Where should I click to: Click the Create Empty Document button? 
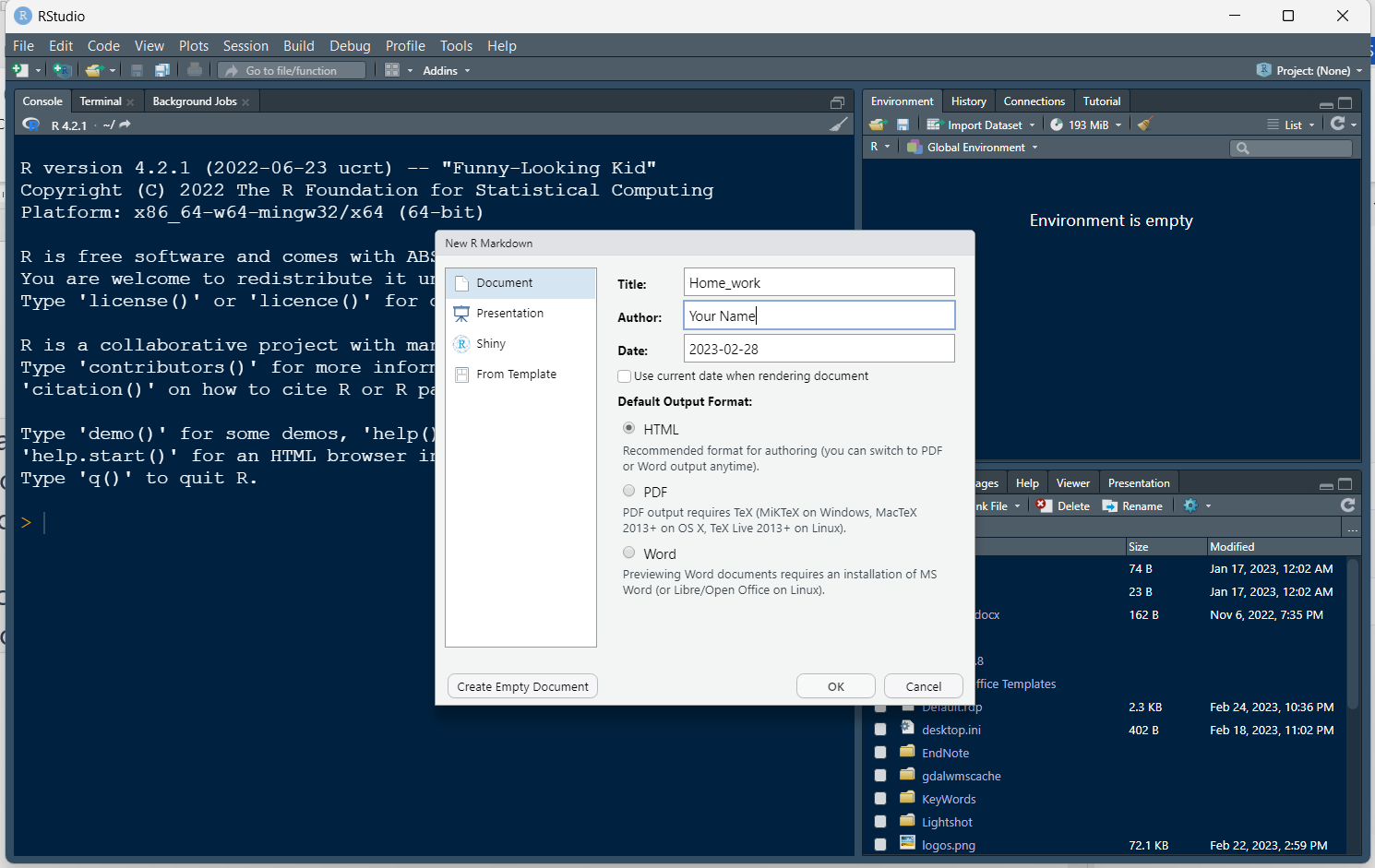[x=522, y=686]
